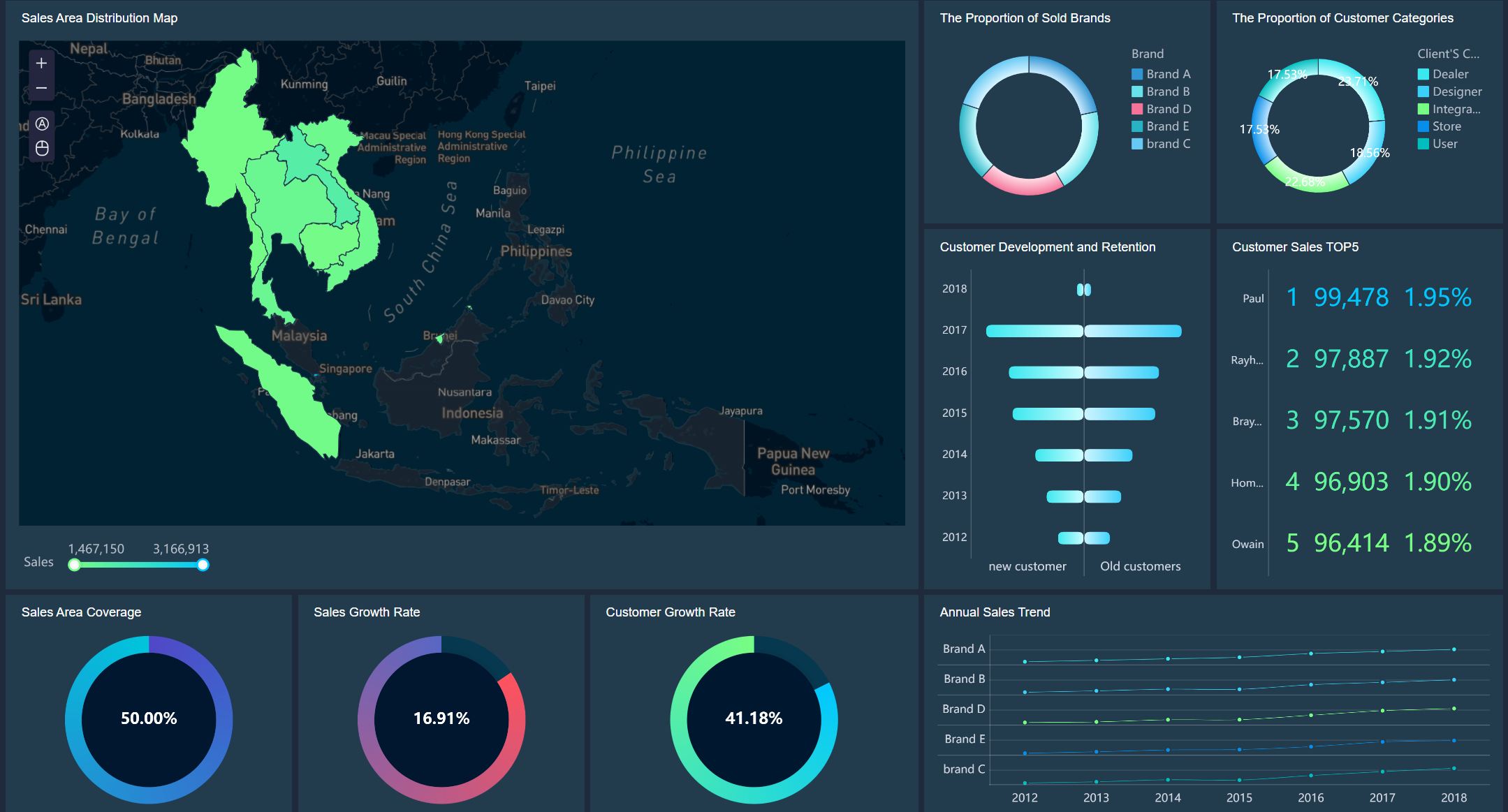Click Brand D pink legend square

click(x=1137, y=109)
